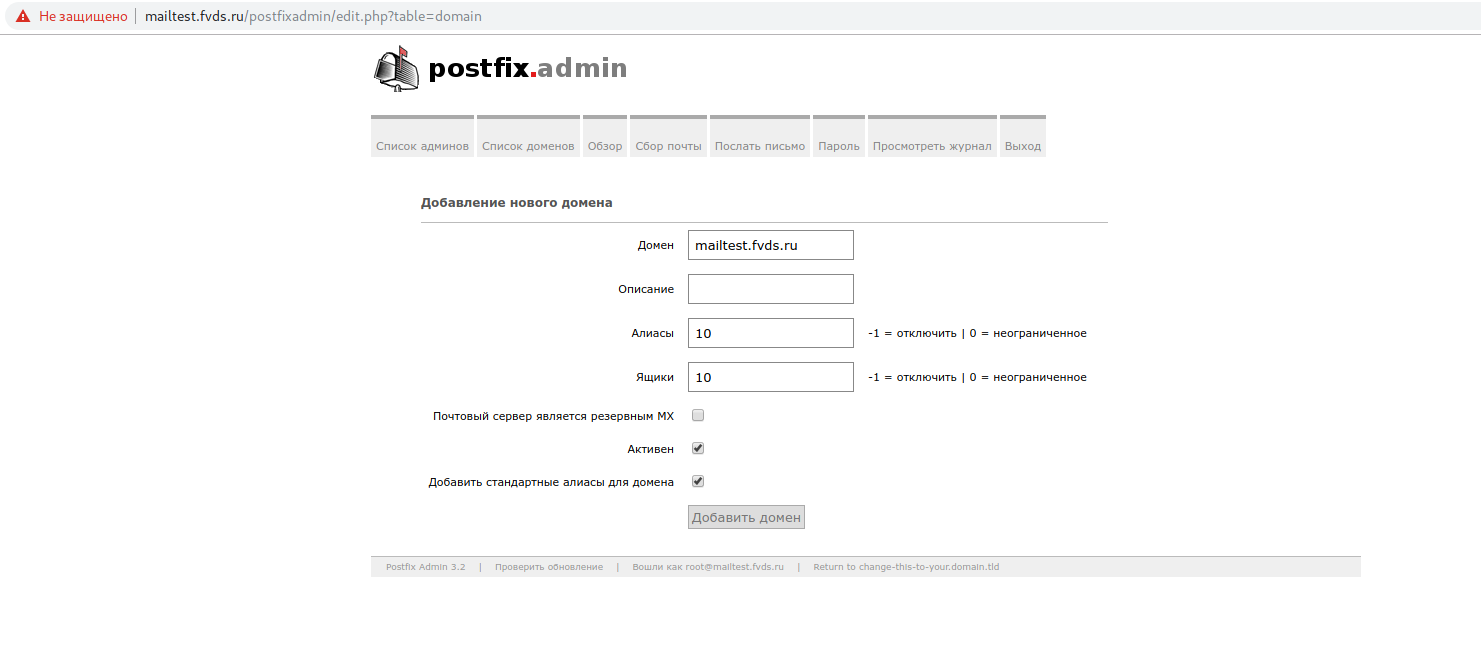This screenshot has height=646, width=1481.
Task: Click the Postfix Admin 3.2 footer text
Action: click(426, 567)
